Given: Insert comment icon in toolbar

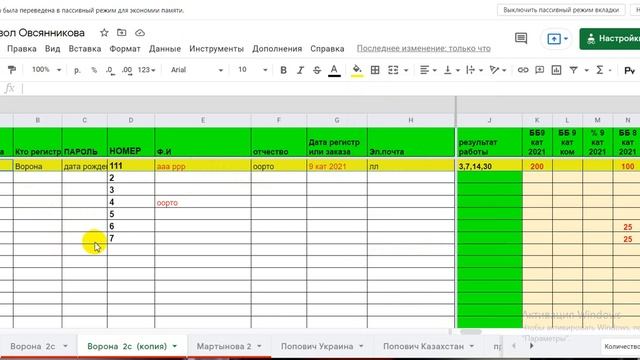Looking at the screenshot, I should click(539, 70).
